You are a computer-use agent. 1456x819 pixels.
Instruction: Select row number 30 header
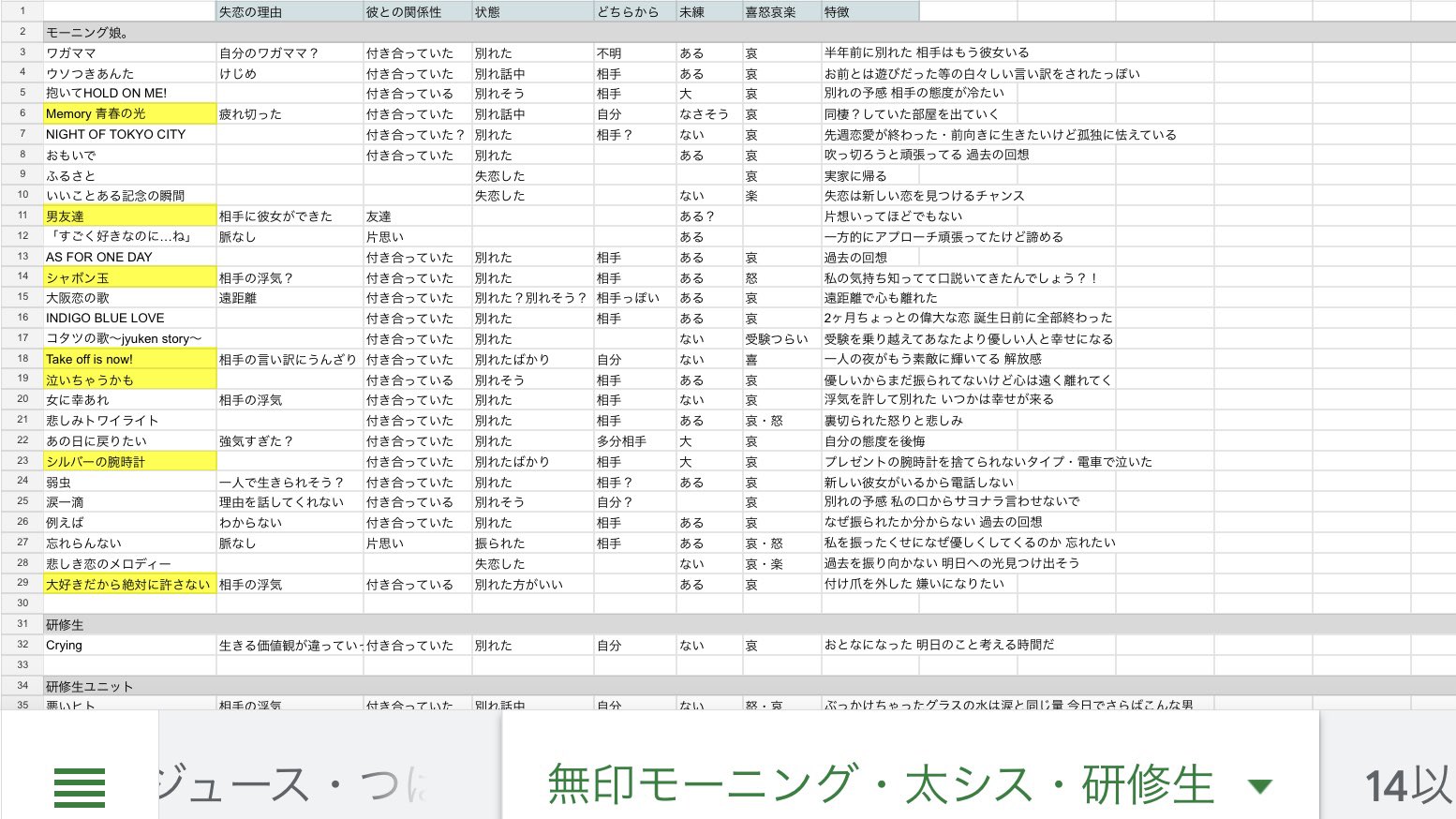22,604
